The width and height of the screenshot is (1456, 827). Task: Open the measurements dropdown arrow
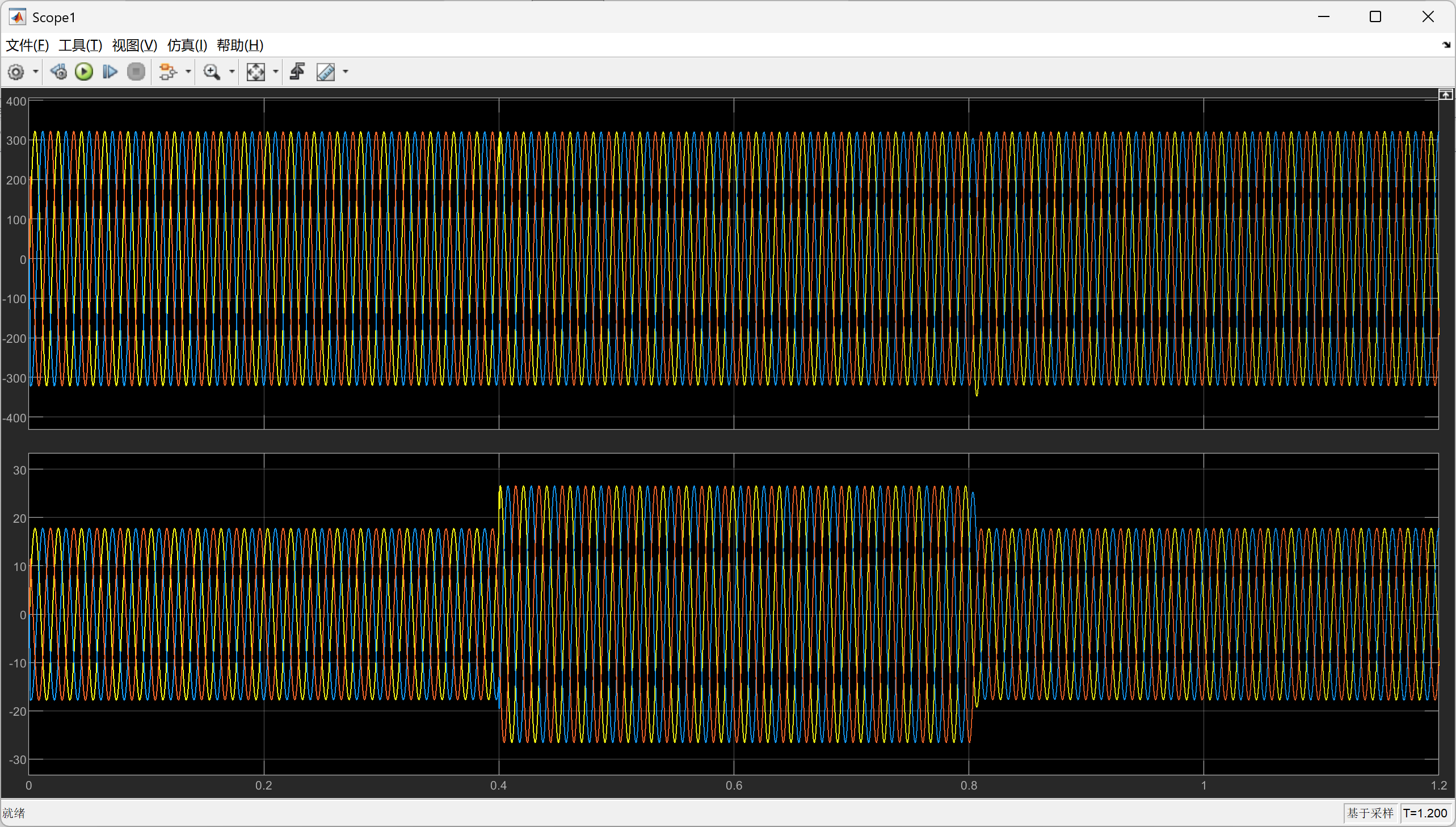(x=346, y=72)
